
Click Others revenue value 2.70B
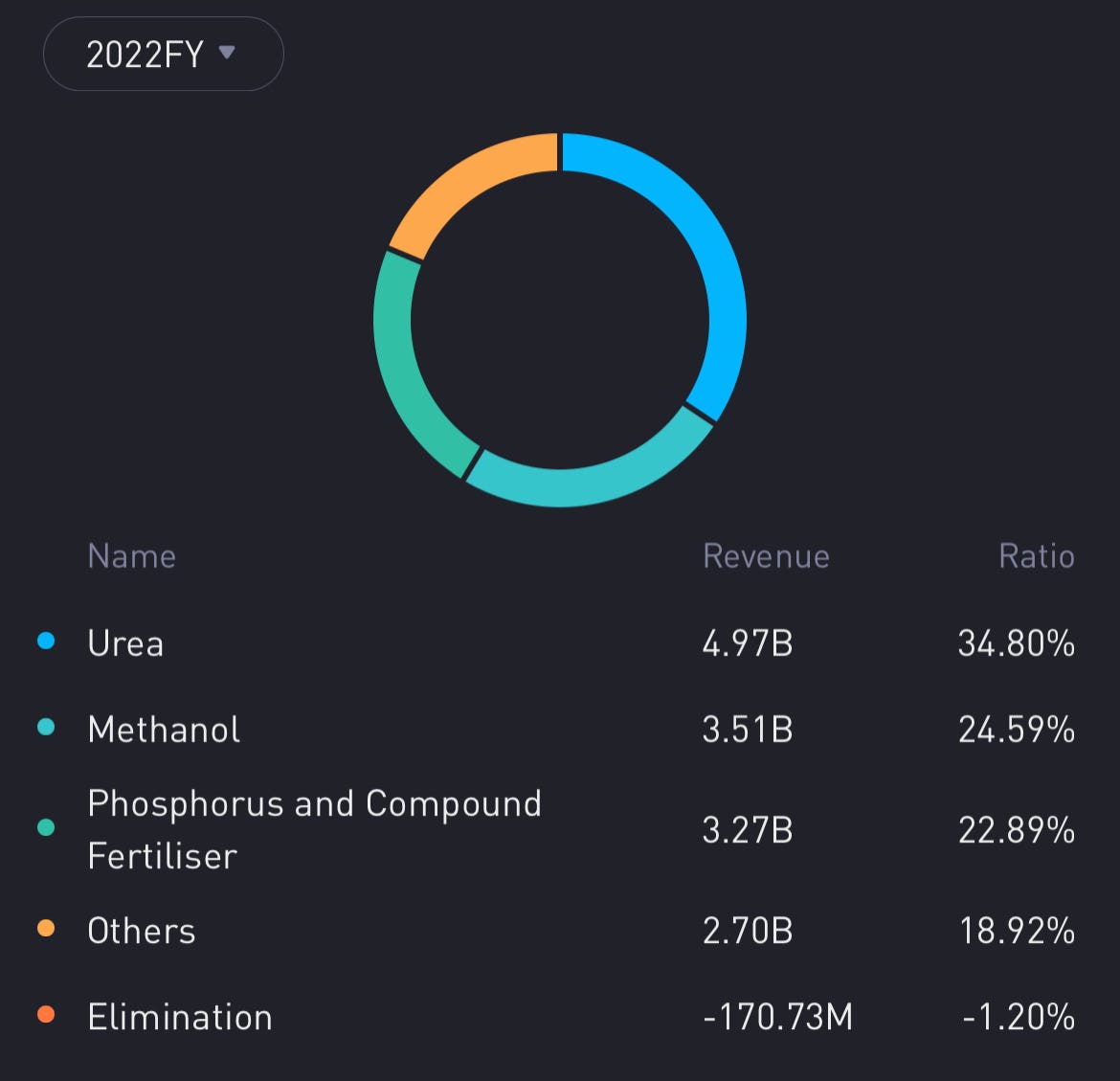click(747, 931)
